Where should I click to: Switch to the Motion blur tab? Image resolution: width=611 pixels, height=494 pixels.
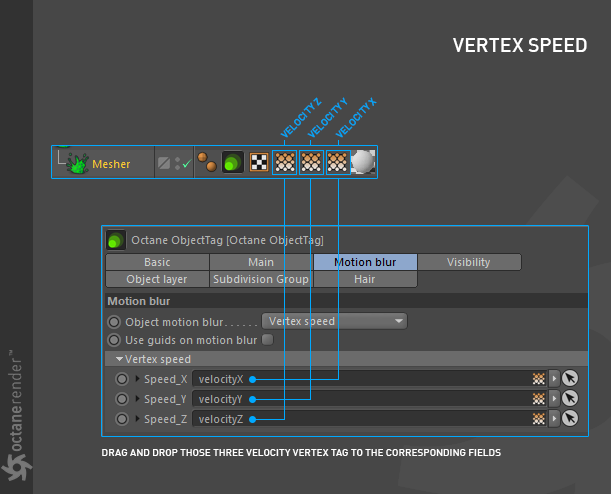coord(366,262)
